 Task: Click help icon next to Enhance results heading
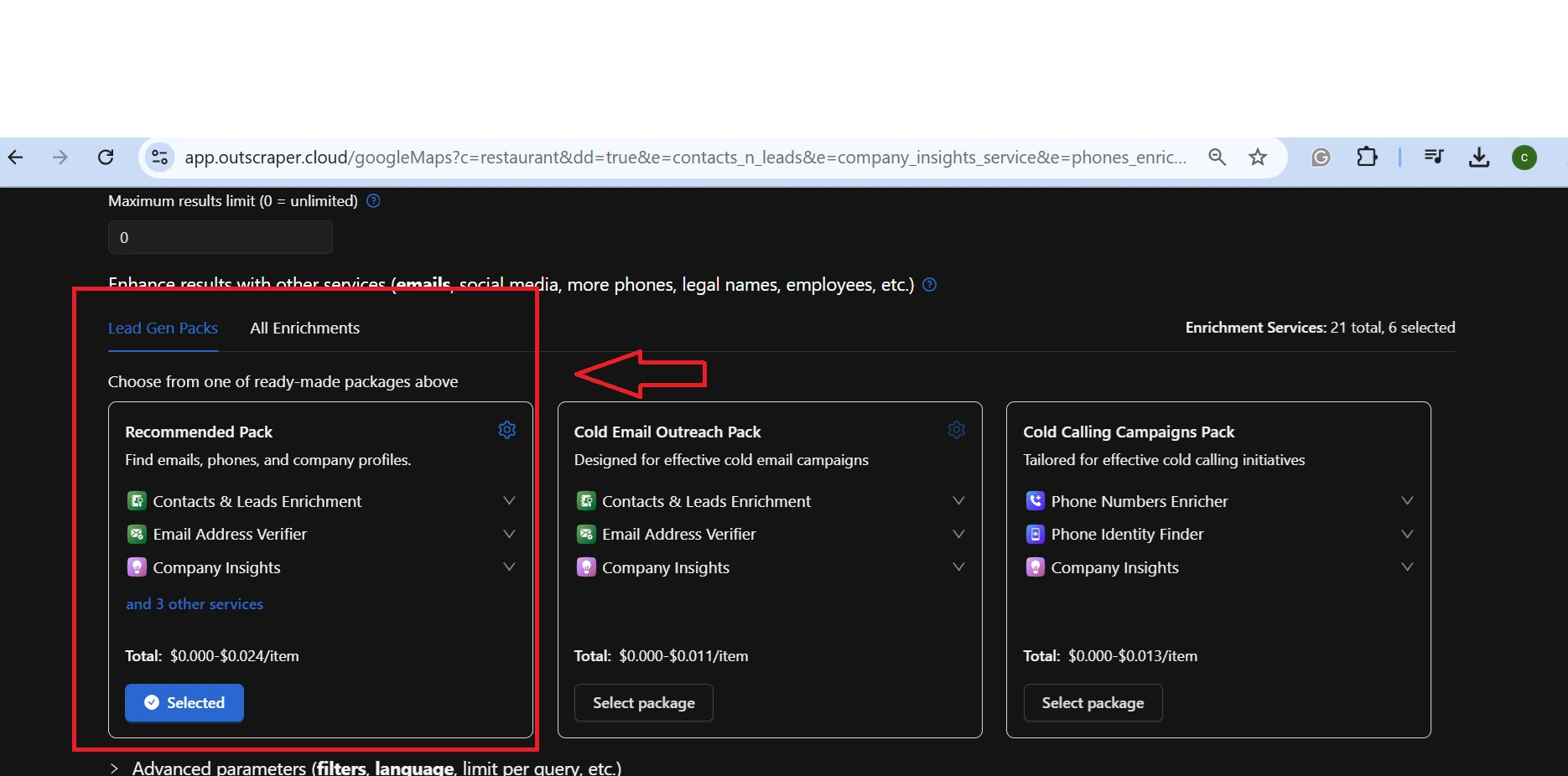click(x=929, y=285)
